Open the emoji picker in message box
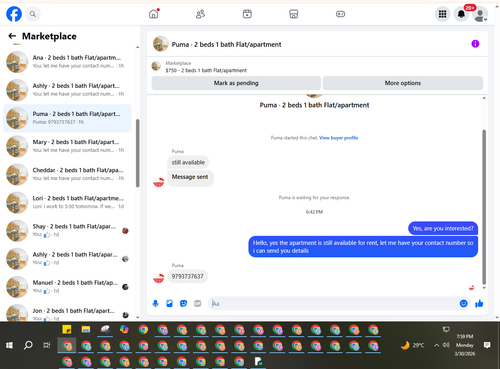Image resolution: width=500 pixels, height=369 pixels. point(463,303)
